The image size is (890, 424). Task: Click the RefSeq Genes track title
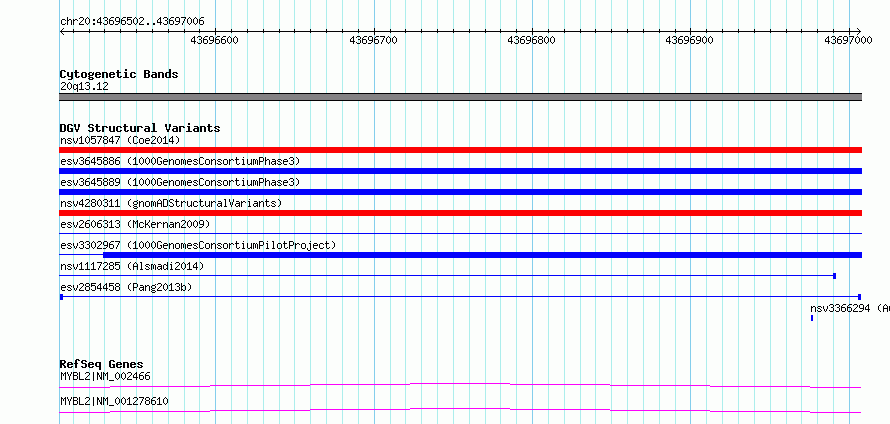coord(102,364)
